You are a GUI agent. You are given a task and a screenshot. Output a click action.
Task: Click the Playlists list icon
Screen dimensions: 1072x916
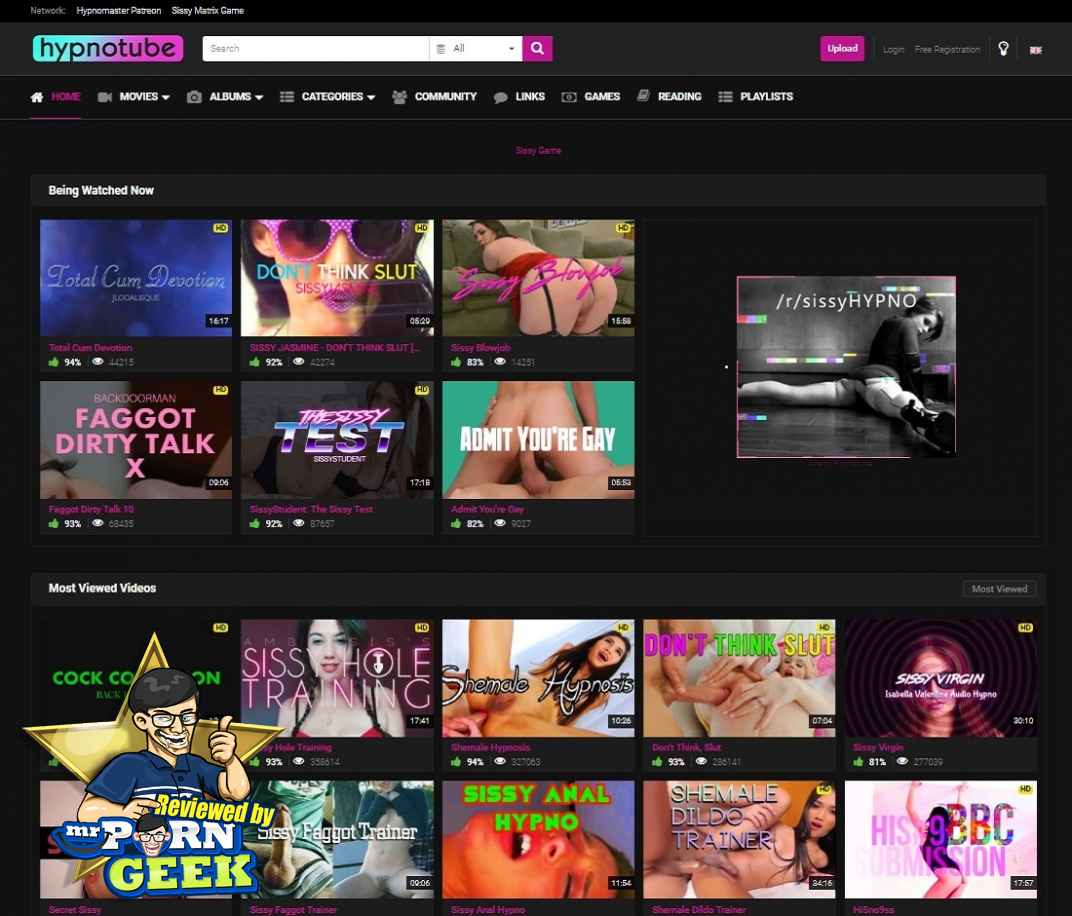coord(725,97)
